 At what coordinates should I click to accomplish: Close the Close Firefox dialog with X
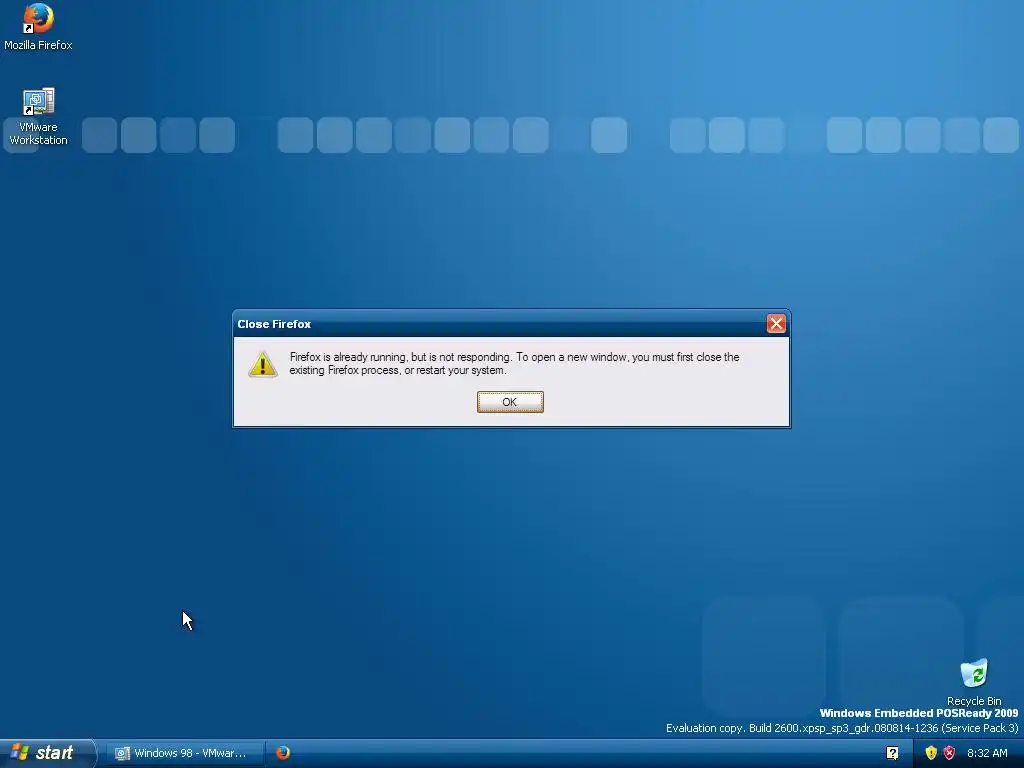point(776,324)
